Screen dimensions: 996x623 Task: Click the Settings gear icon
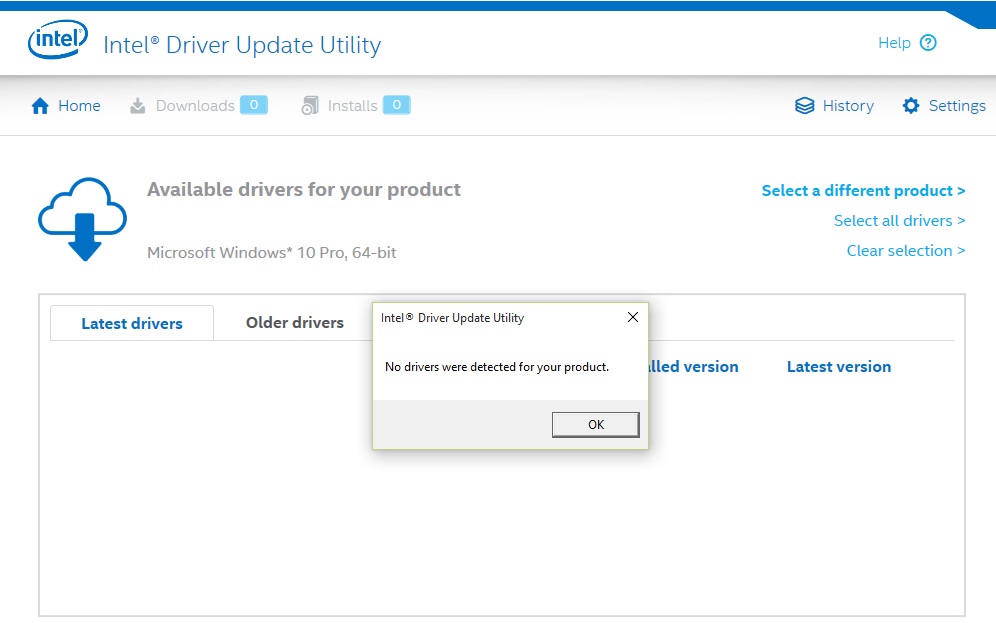pos(911,105)
